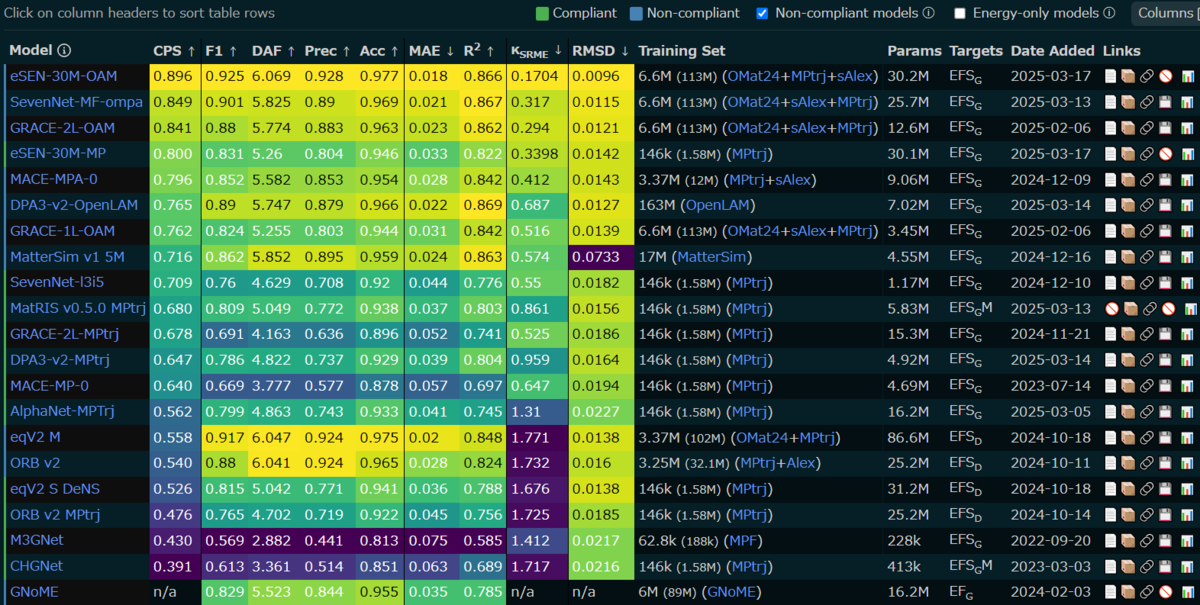The height and width of the screenshot is (605, 1200).
Task: Click the floppy disk icon for CHGNet
Action: [1165, 566]
